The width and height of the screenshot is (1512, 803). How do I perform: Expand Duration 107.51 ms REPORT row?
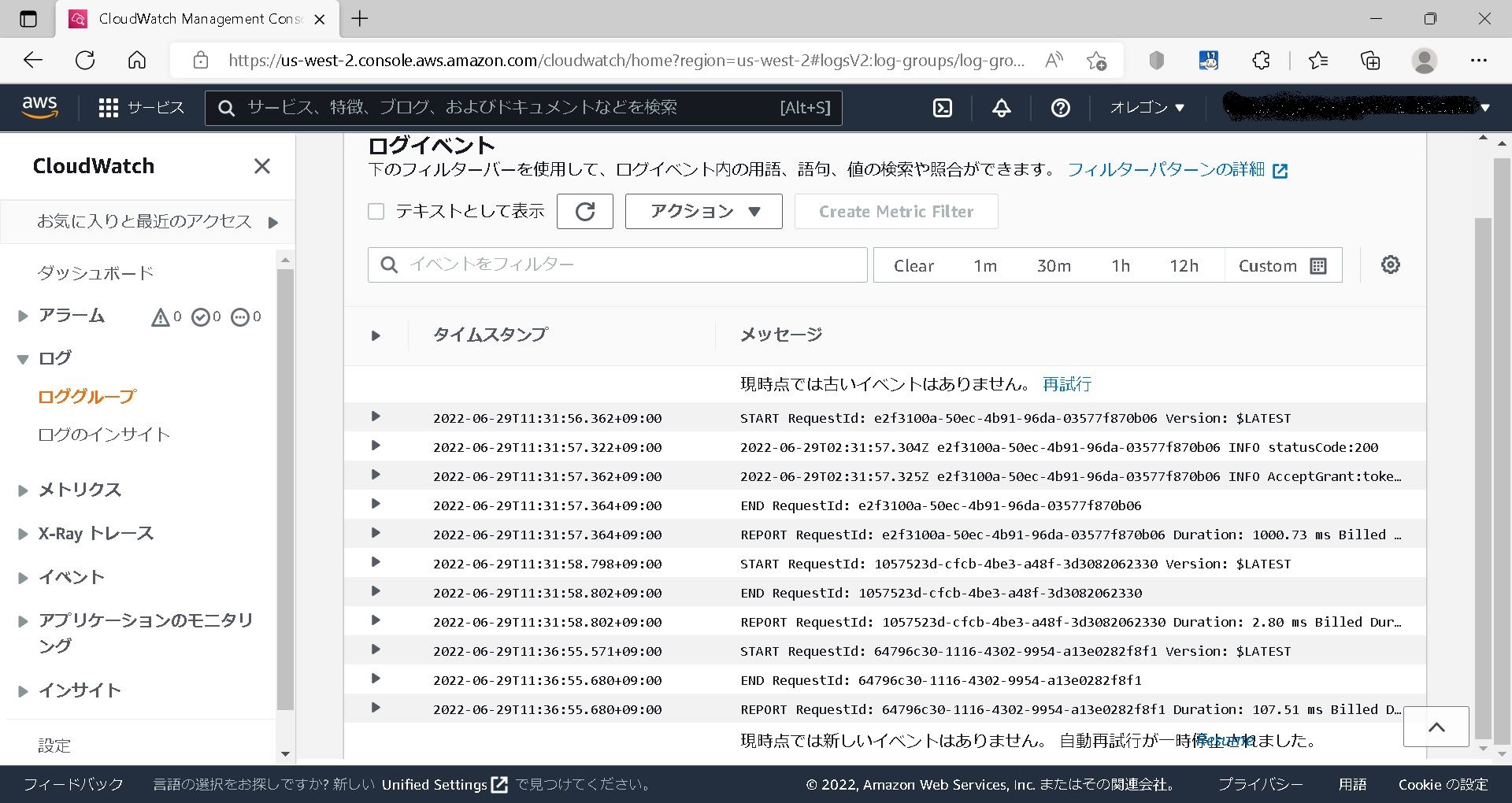click(376, 708)
